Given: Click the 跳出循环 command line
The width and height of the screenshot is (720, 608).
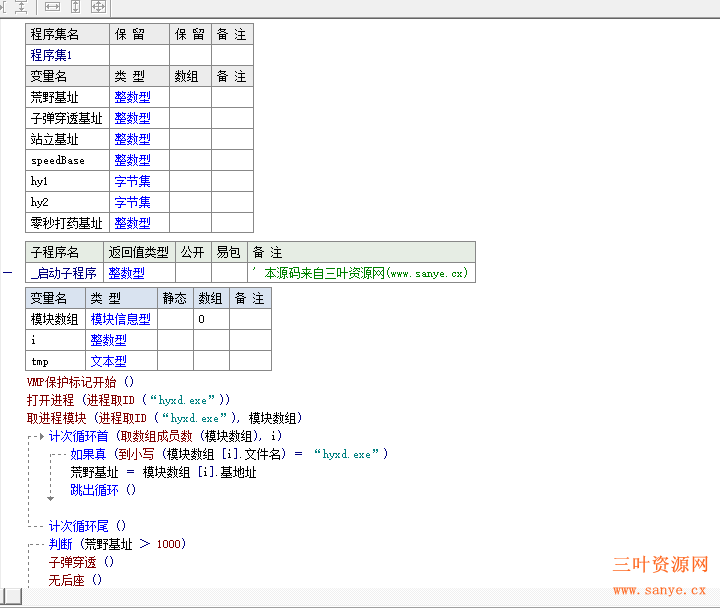Looking at the screenshot, I should coord(102,490).
